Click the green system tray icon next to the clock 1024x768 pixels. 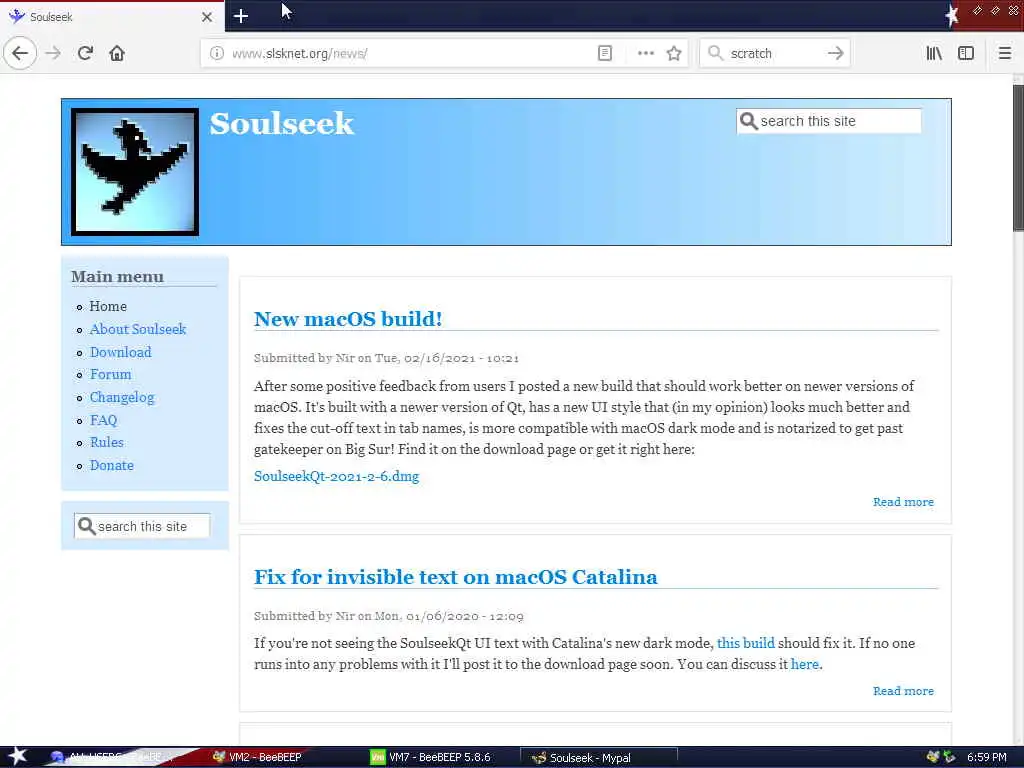(x=950, y=758)
